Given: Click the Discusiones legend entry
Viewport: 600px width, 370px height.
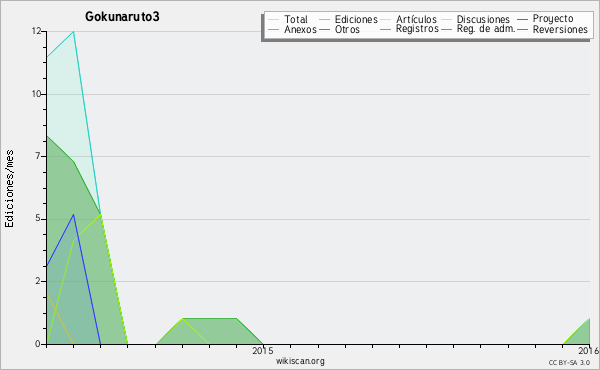Looking at the screenshot, I should pyautogui.click(x=483, y=19).
